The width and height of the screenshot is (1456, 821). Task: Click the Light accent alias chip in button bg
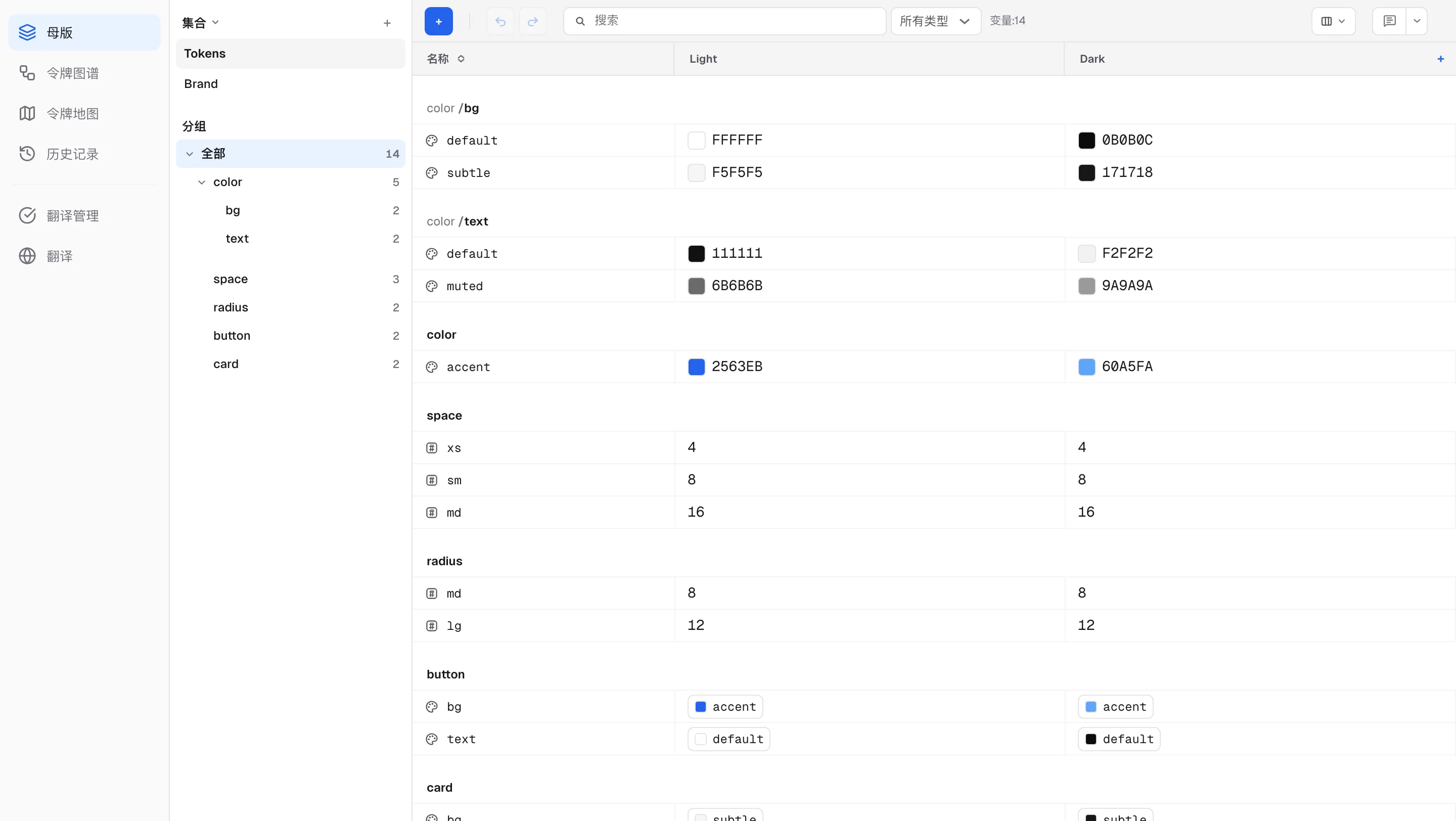click(x=725, y=706)
